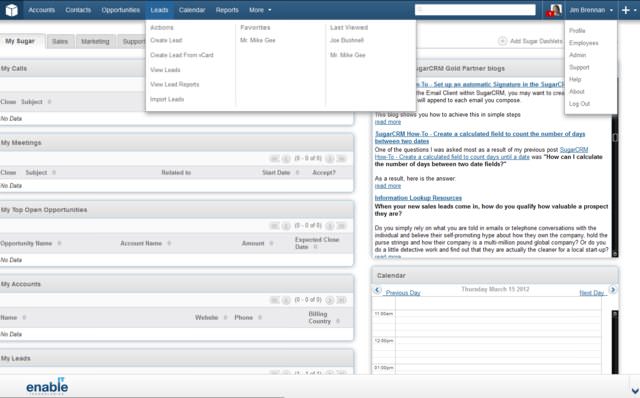640x398 pixels.
Task: Switch to Marketing tab
Action: [95, 41]
